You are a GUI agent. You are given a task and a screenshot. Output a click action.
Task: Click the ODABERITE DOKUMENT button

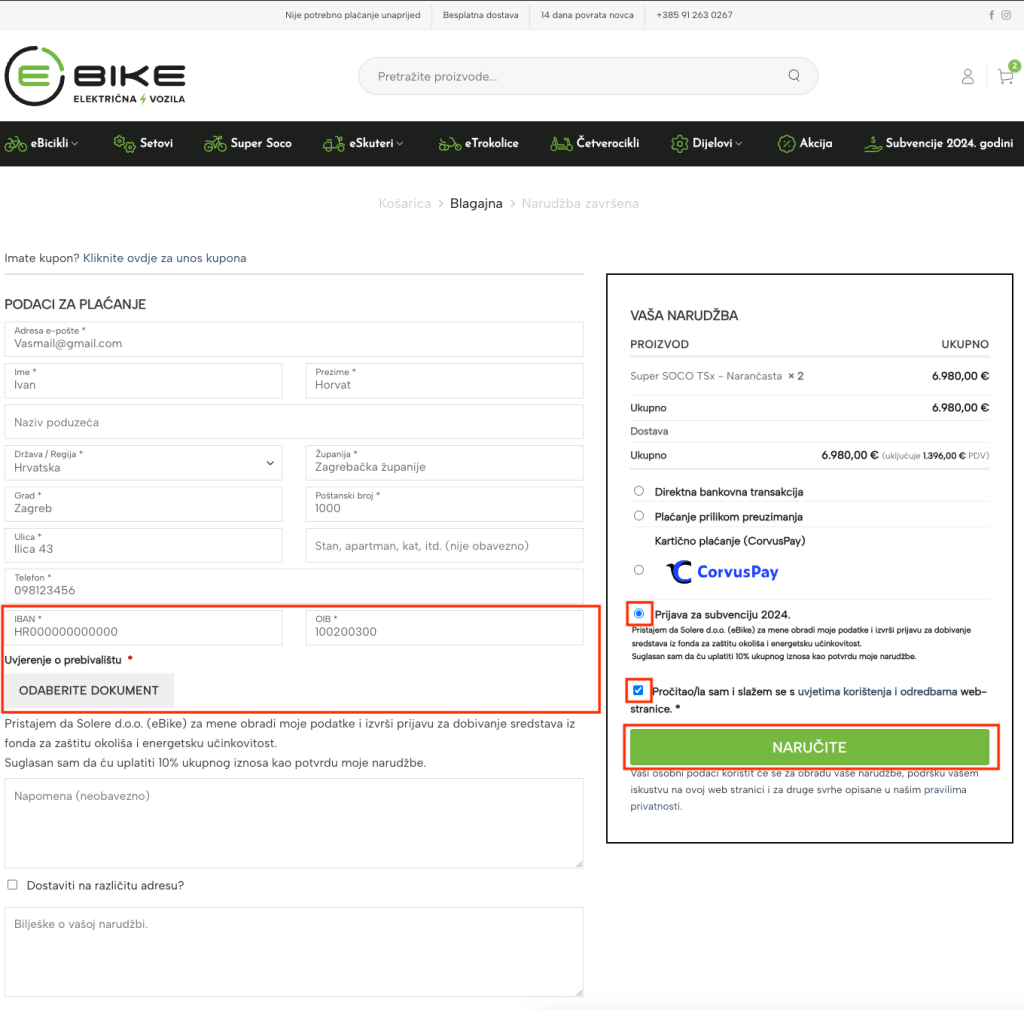point(89,690)
